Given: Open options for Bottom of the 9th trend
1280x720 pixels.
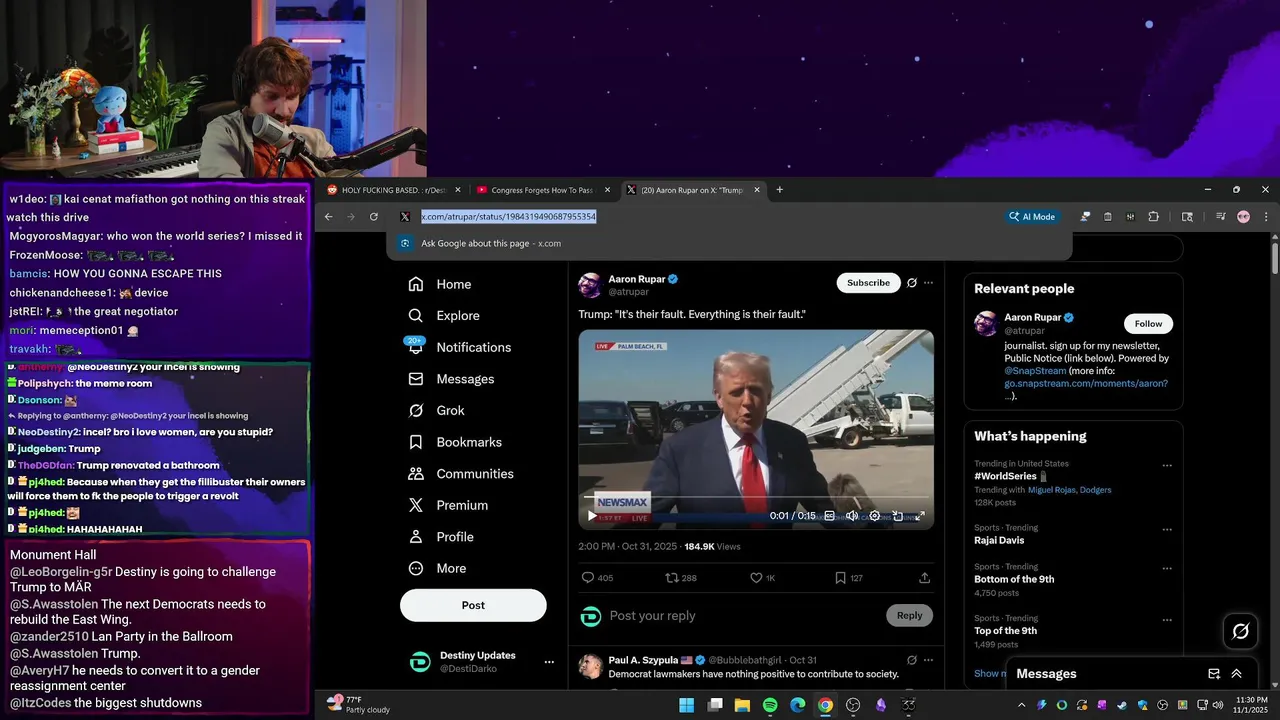Looking at the screenshot, I should click(x=1167, y=568).
